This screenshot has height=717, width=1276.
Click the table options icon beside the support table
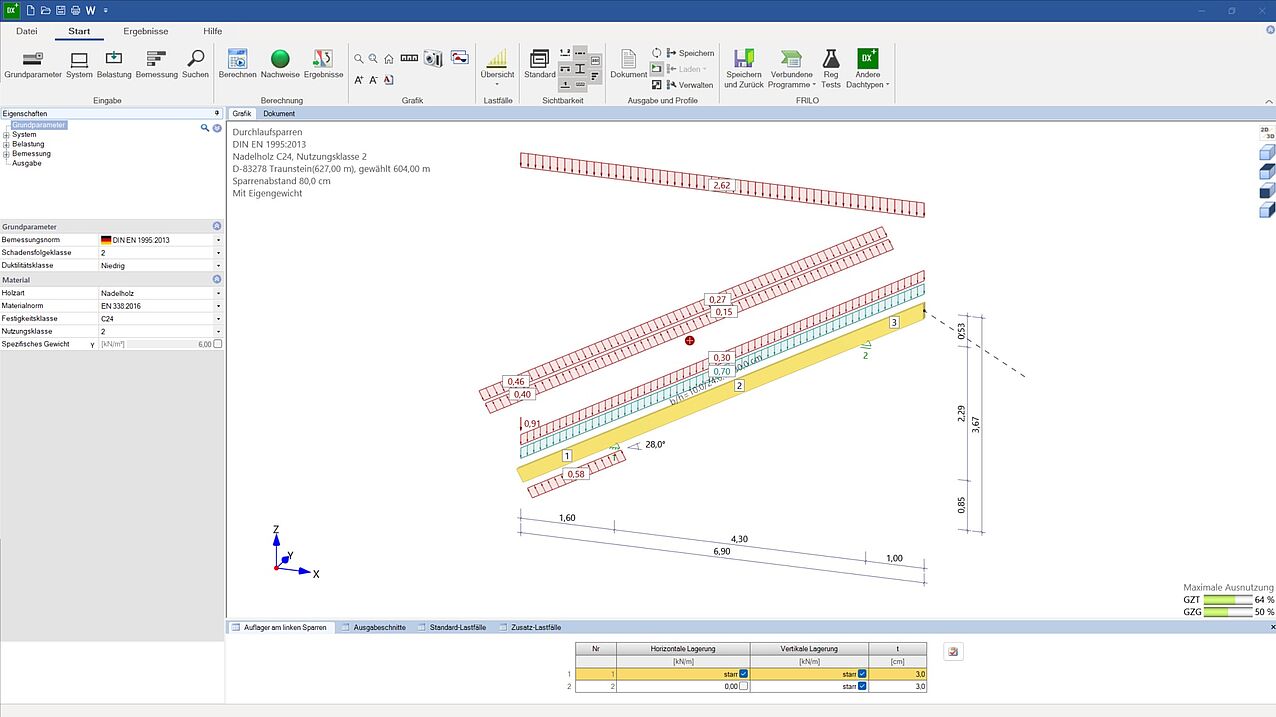[x=953, y=652]
